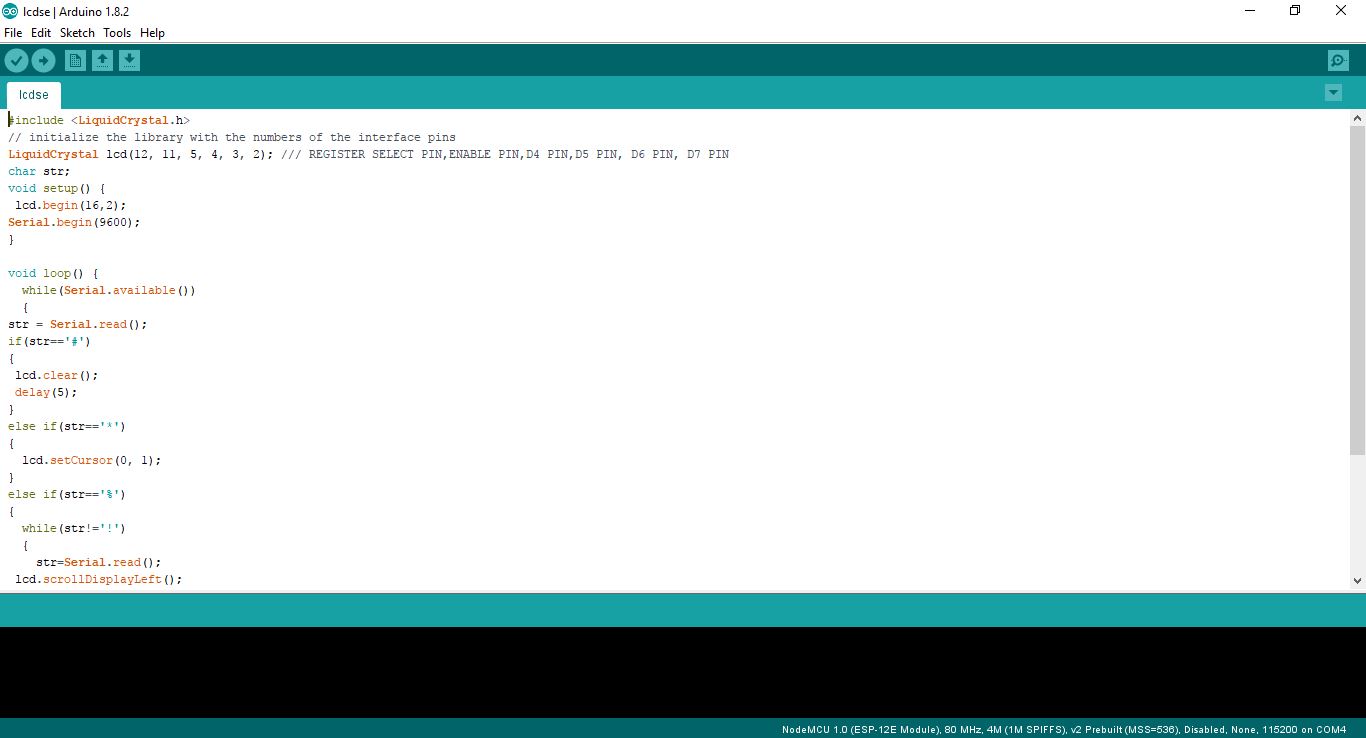
Task: Open the Tools menu
Action: pyautogui.click(x=117, y=33)
